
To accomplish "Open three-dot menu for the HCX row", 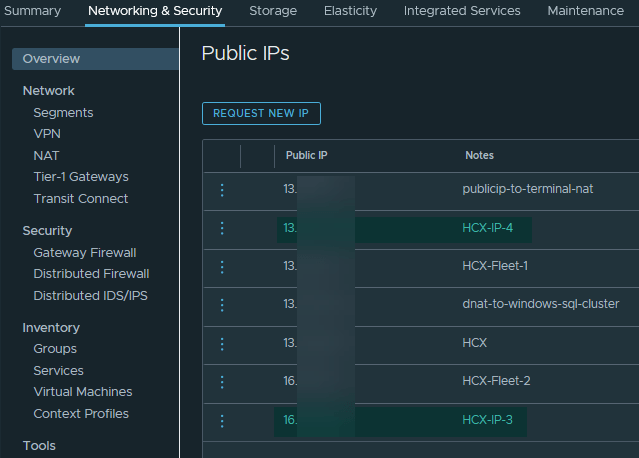I will (x=222, y=343).
